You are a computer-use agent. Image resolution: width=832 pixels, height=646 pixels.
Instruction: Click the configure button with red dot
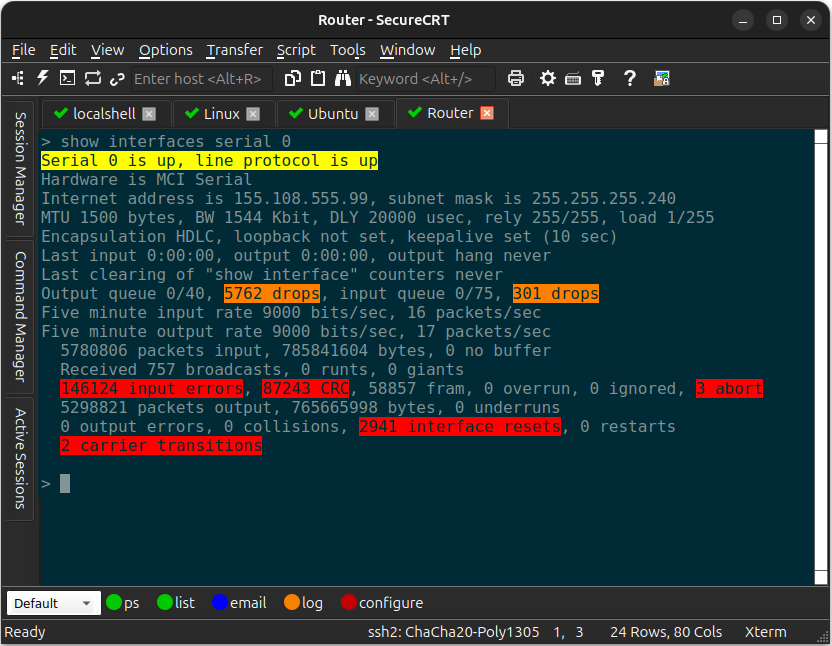(x=382, y=603)
